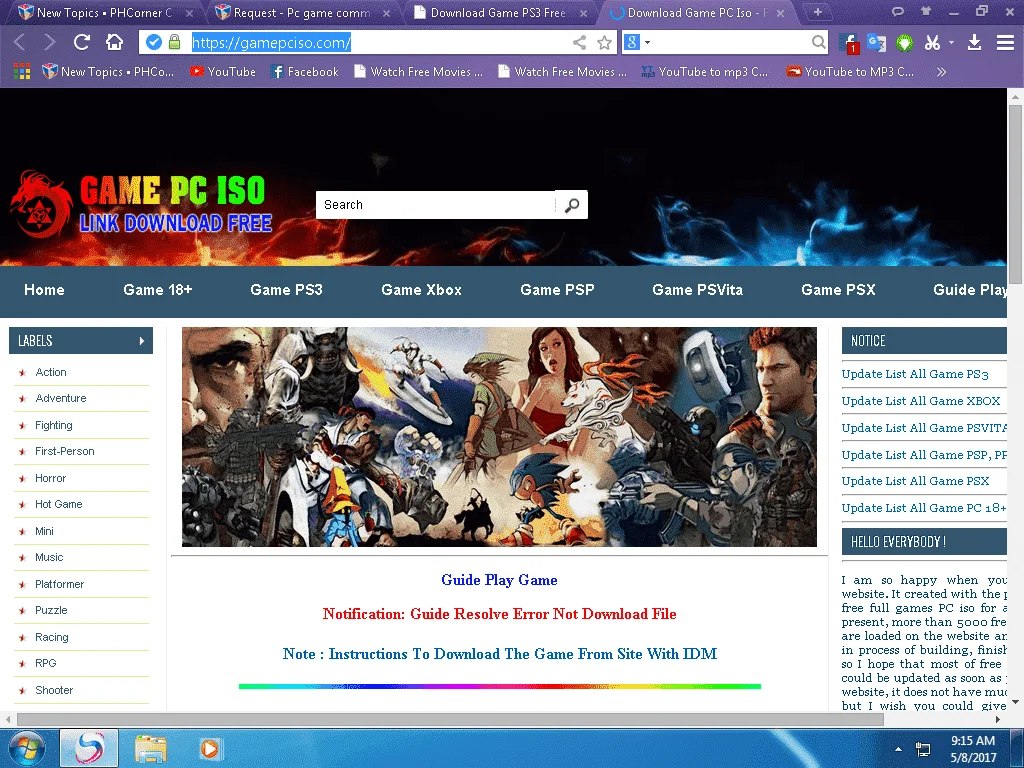Screen dimensions: 1024x768
Task: Open the Game Xbox navigation item
Action: tap(421, 289)
